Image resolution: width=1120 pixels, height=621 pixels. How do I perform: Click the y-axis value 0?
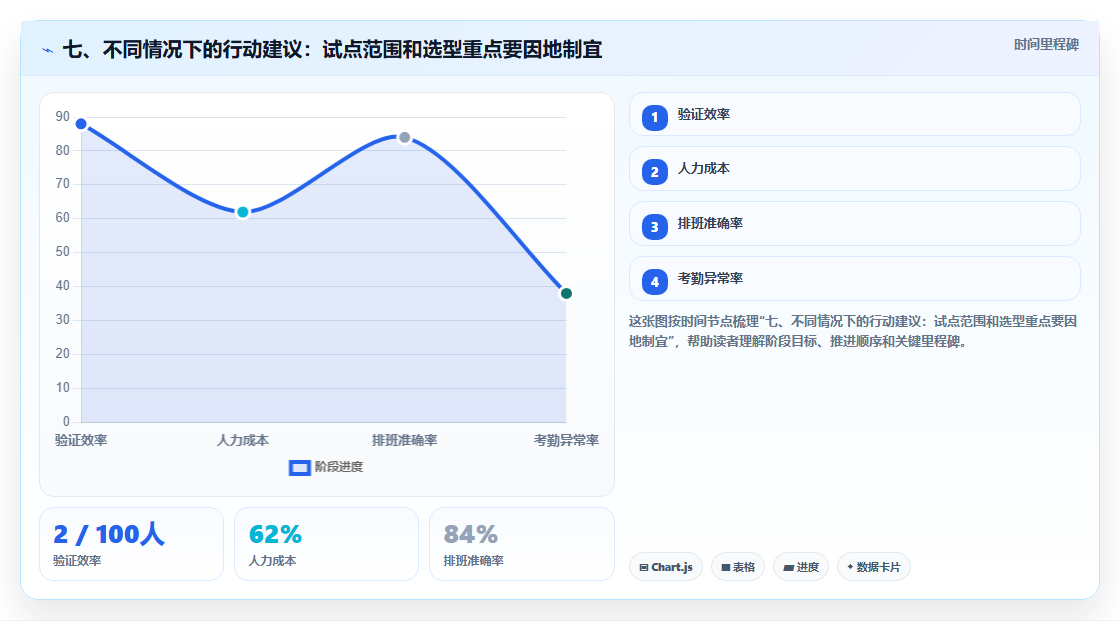(66, 422)
